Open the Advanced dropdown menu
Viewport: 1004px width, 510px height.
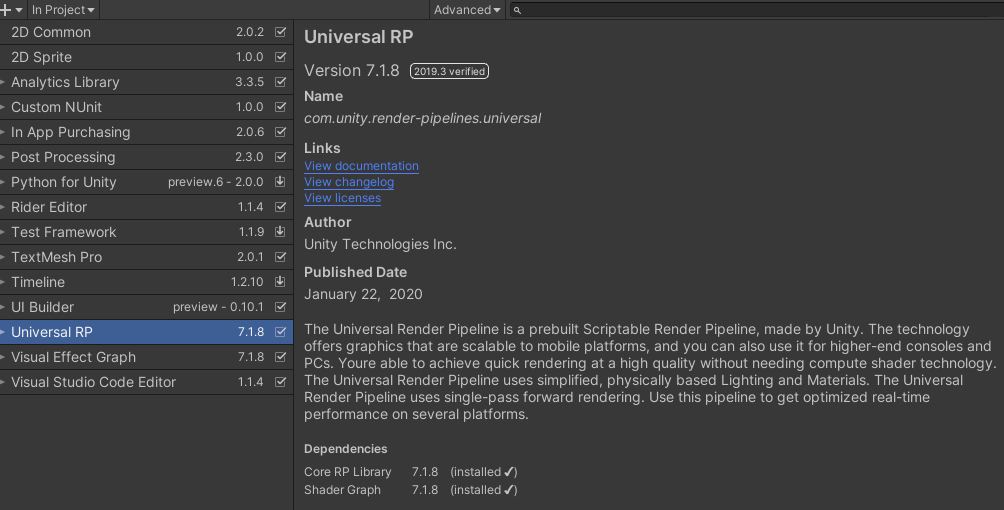click(x=467, y=10)
